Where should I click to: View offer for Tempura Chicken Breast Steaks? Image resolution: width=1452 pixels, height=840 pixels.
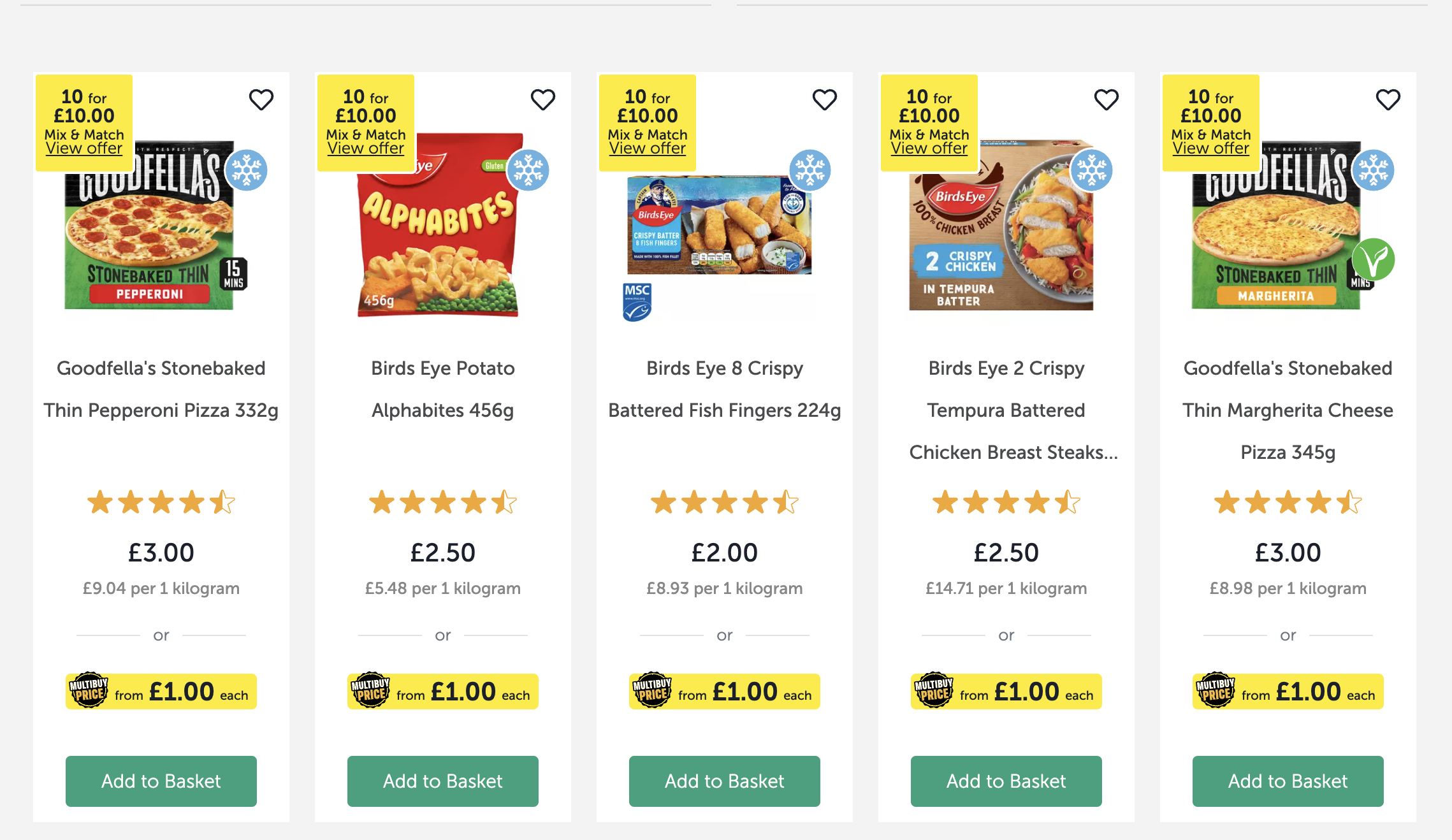(x=929, y=148)
